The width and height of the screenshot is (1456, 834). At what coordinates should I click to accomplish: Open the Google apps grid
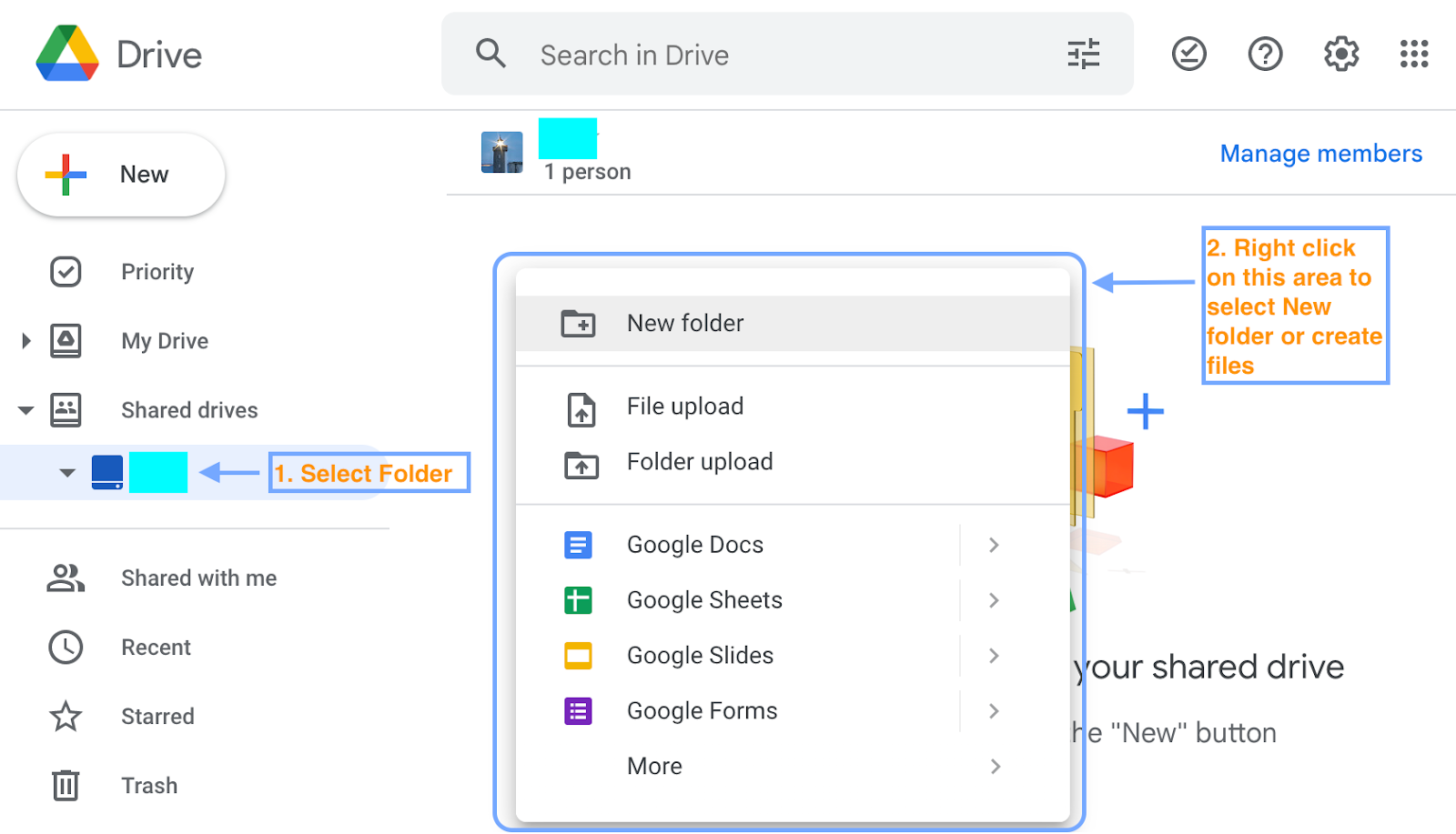click(x=1414, y=54)
